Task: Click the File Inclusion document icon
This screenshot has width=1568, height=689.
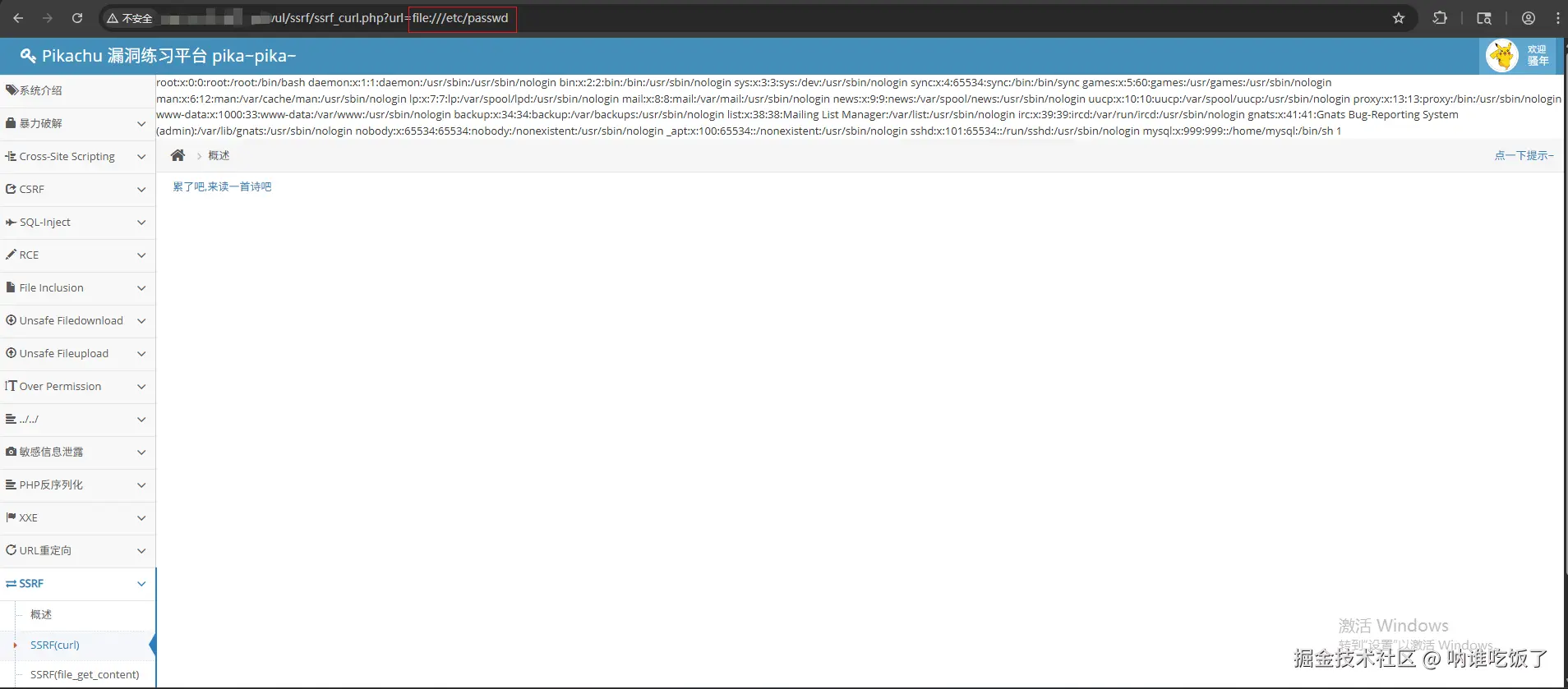Action: click(11, 287)
